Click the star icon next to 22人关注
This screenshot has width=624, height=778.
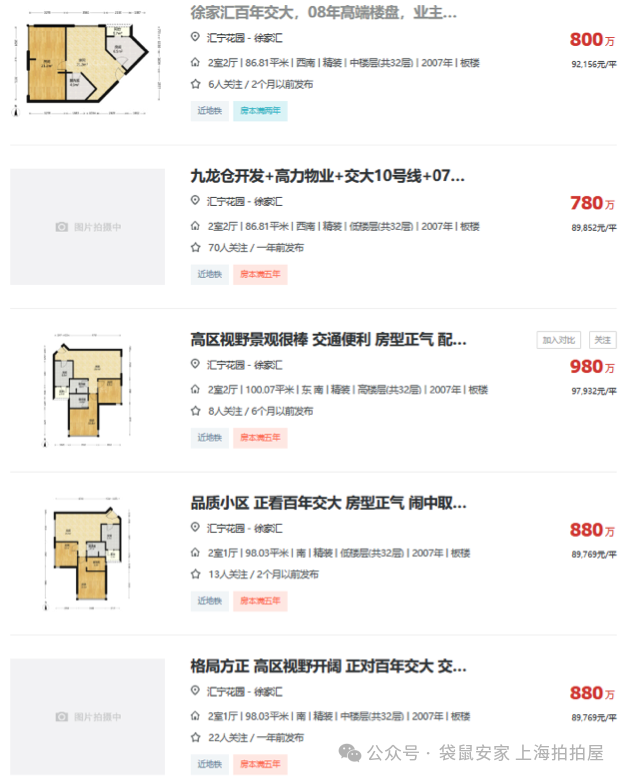tap(195, 737)
